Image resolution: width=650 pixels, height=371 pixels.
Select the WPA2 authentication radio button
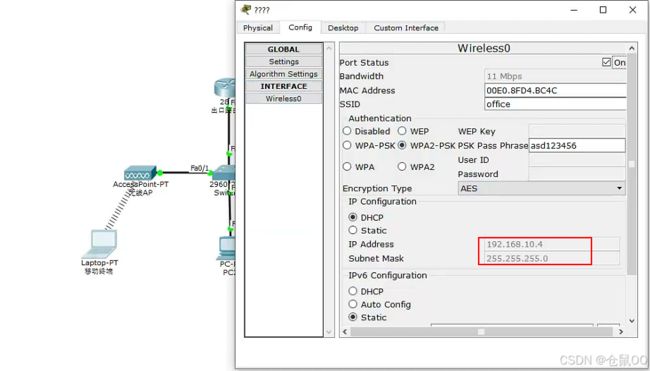[402, 167]
